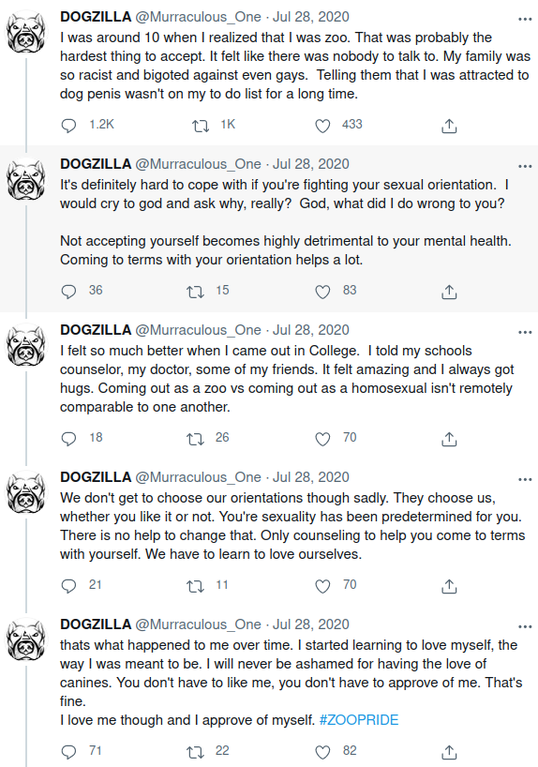Click the DOGZILLA avatar on the last tweet
Viewport: 538px width, 767px height.
(26, 639)
